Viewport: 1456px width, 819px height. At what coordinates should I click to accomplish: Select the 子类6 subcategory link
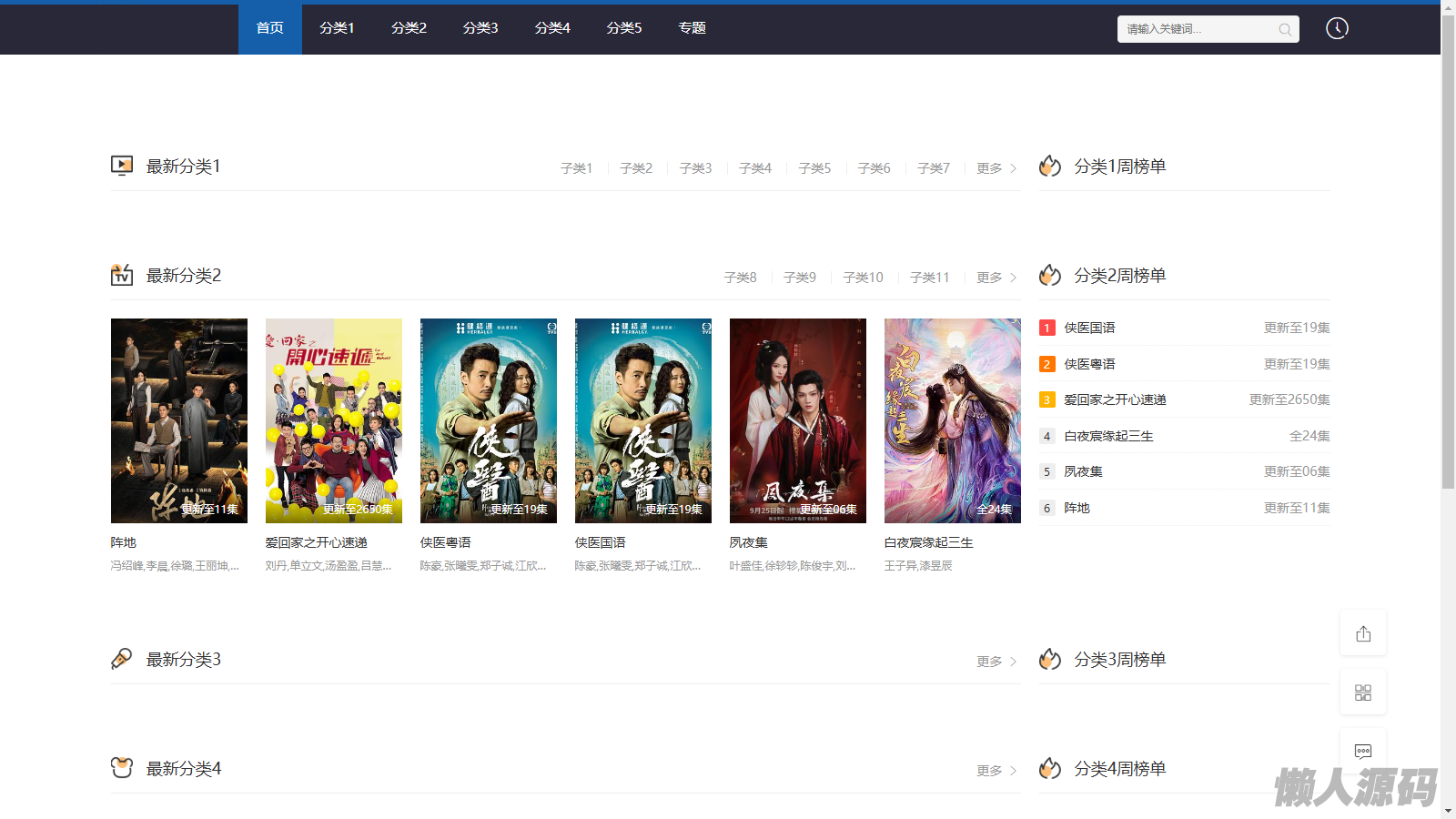click(875, 168)
